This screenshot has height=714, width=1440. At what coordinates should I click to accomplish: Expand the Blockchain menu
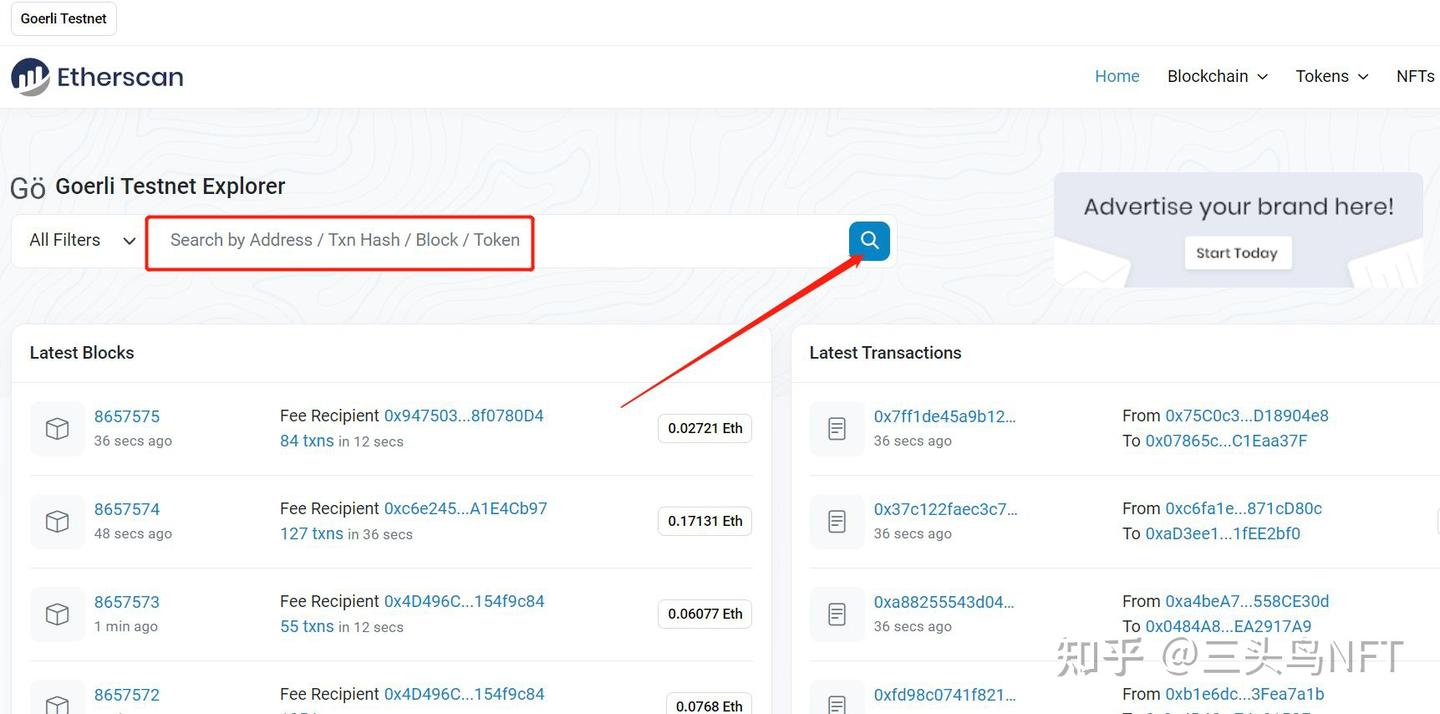point(1217,76)
